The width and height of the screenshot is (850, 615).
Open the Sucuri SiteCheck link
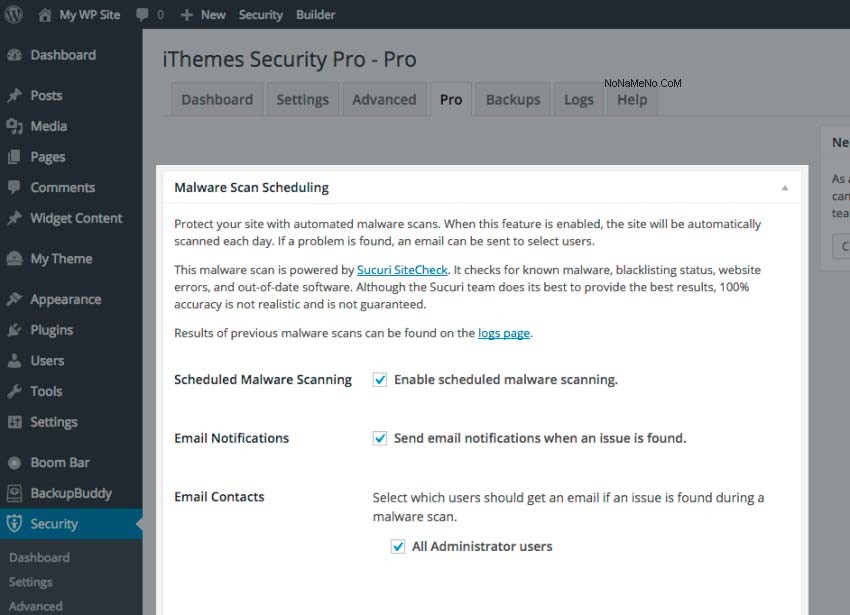pos(403,270)
